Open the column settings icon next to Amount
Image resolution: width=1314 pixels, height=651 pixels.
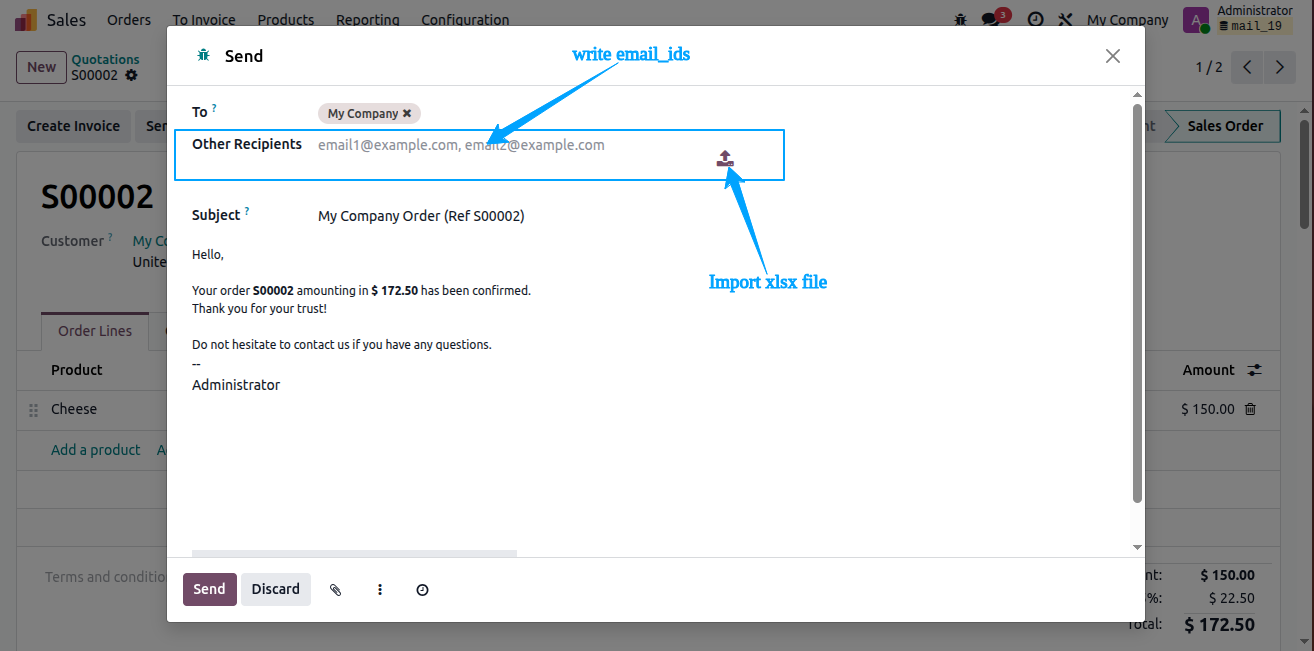[1255, 370]
